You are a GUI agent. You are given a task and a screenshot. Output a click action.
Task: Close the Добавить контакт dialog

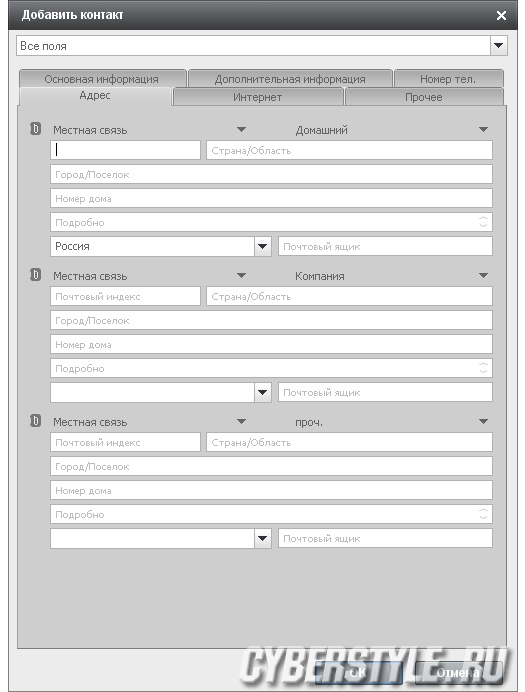[x=501, y=15]
